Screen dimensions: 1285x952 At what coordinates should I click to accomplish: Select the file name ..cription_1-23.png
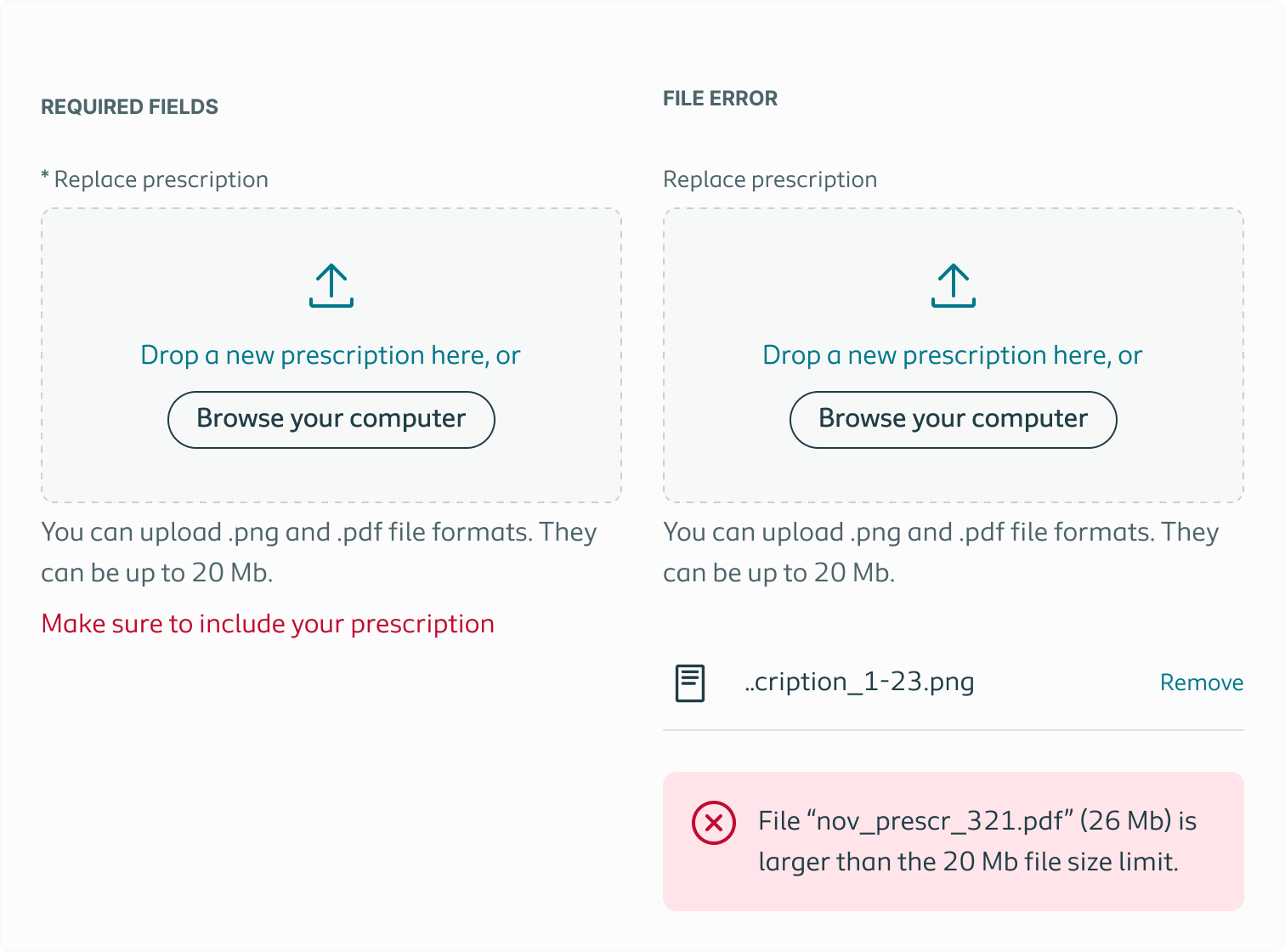860,681
